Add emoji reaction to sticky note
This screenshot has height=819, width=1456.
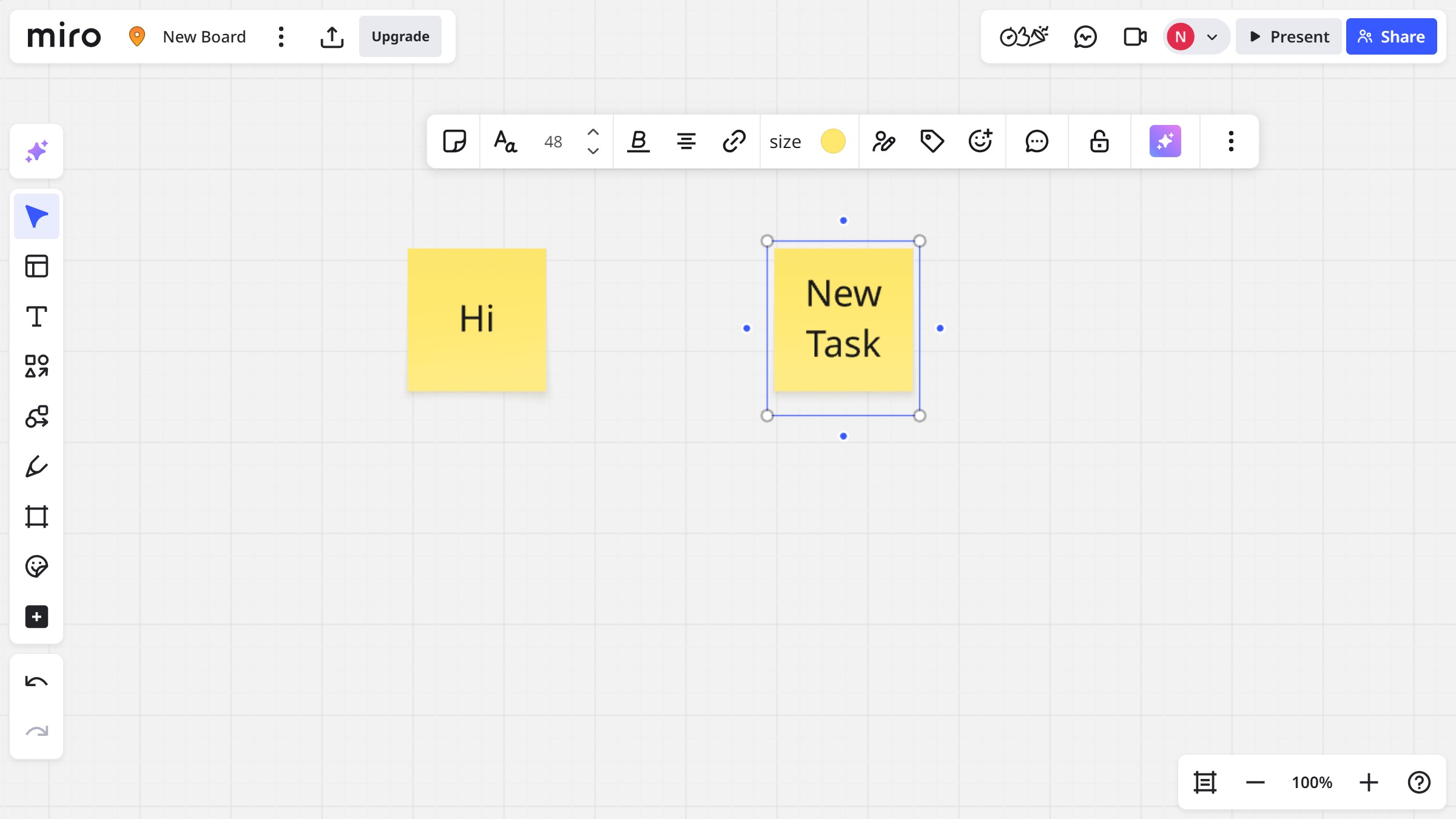(x=980, y=141)
